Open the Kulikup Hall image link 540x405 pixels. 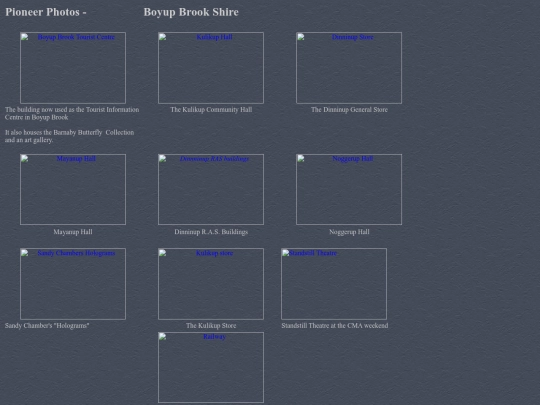(211, 68)
